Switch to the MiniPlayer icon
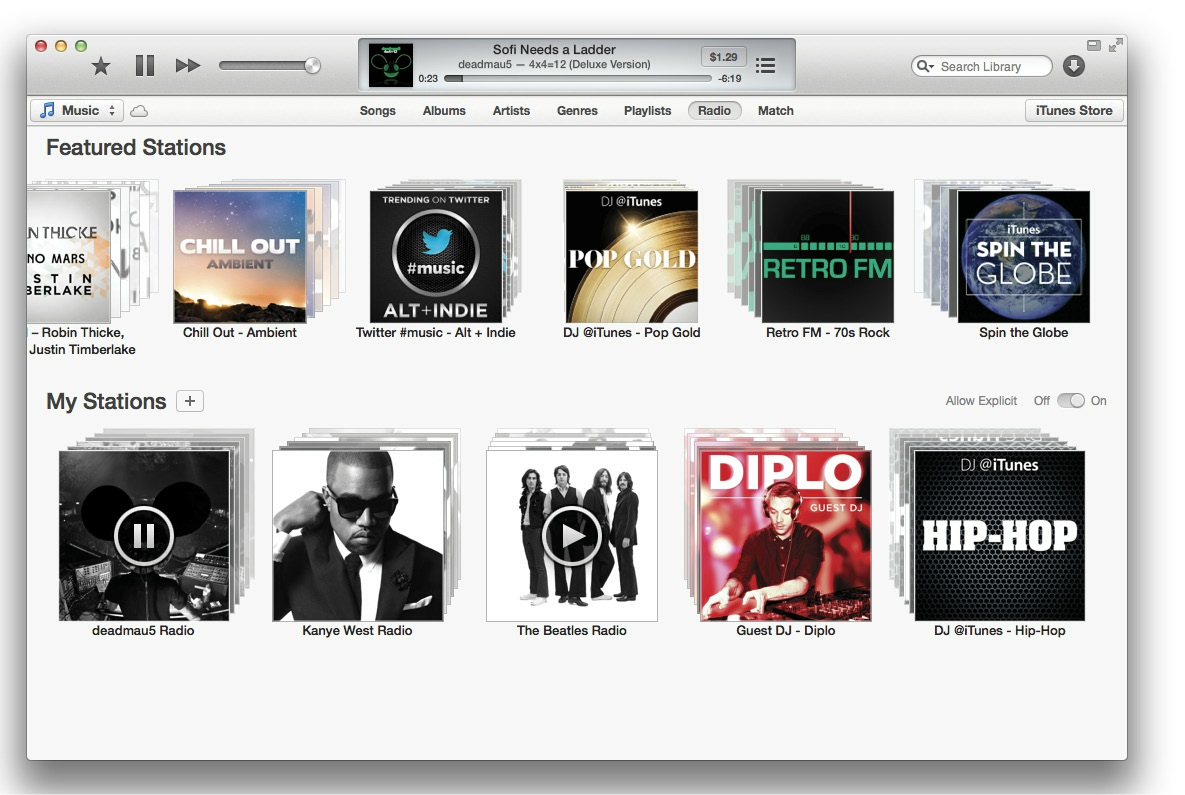The height and width of the screenshot is (795, 1185). 1094,45
